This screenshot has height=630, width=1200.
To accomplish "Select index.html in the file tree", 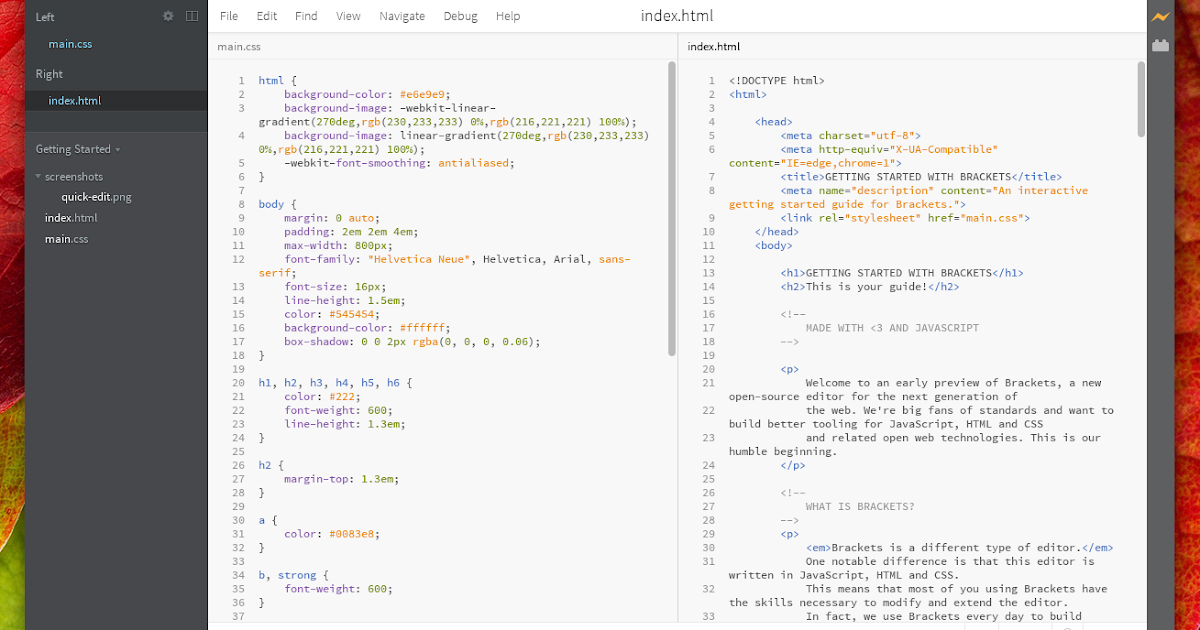I will (71, 217).
